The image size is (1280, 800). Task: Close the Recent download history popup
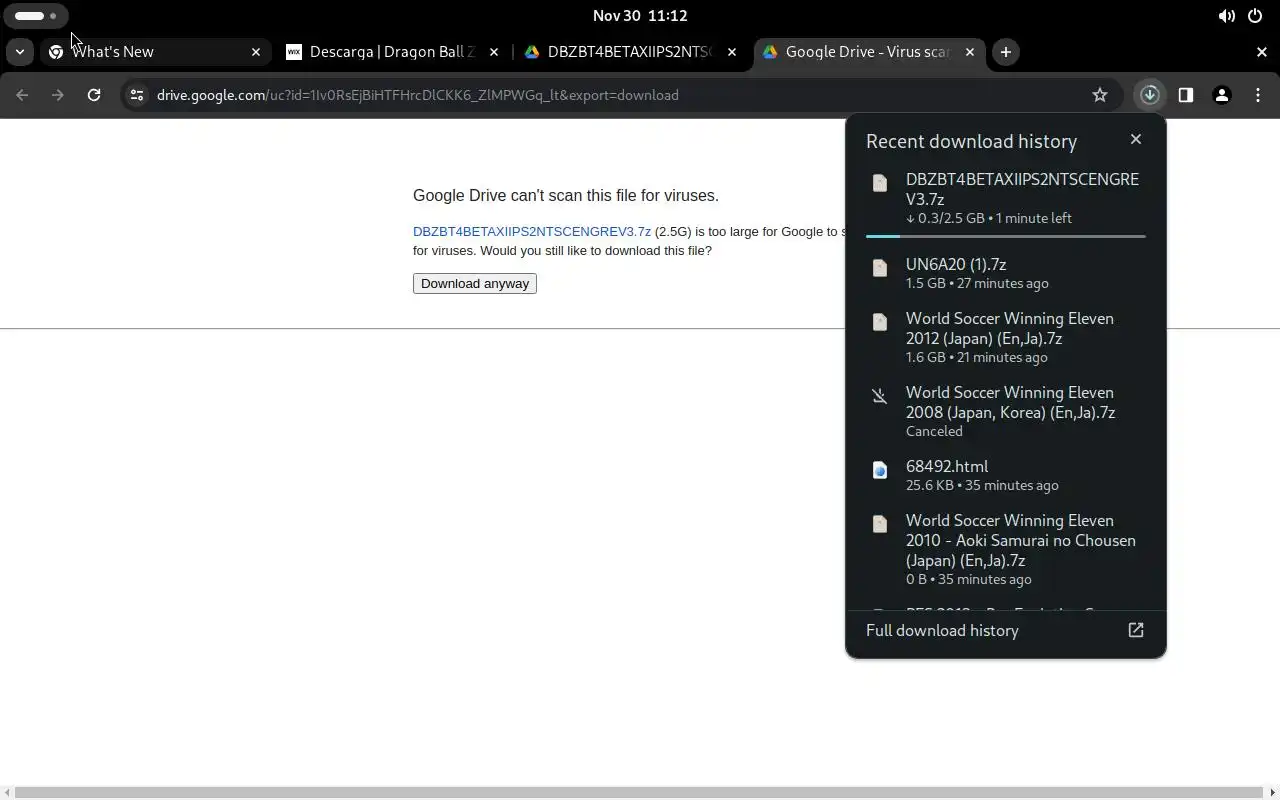point(1136,139)
